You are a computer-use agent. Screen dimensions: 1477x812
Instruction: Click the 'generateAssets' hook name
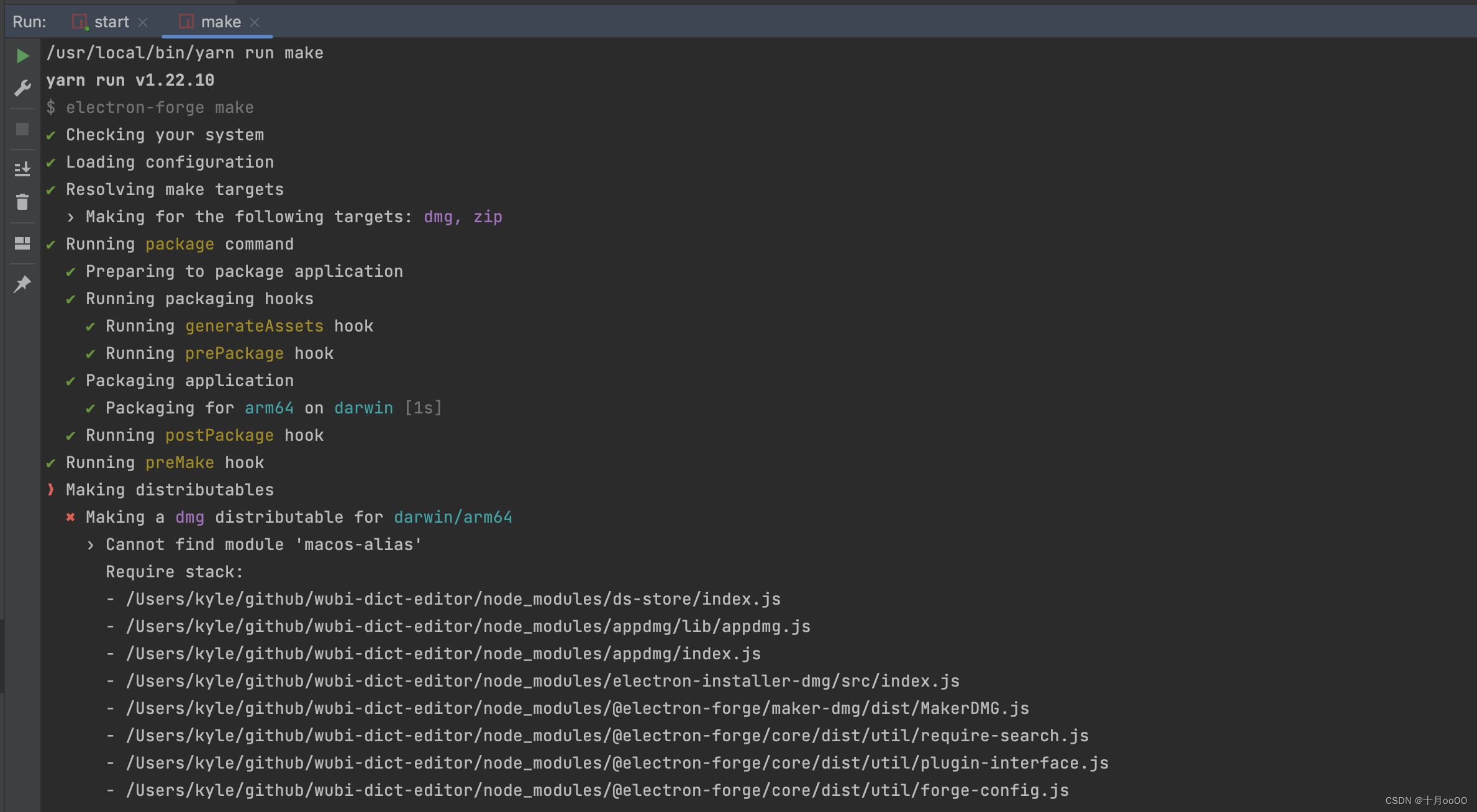click(255, 326)
